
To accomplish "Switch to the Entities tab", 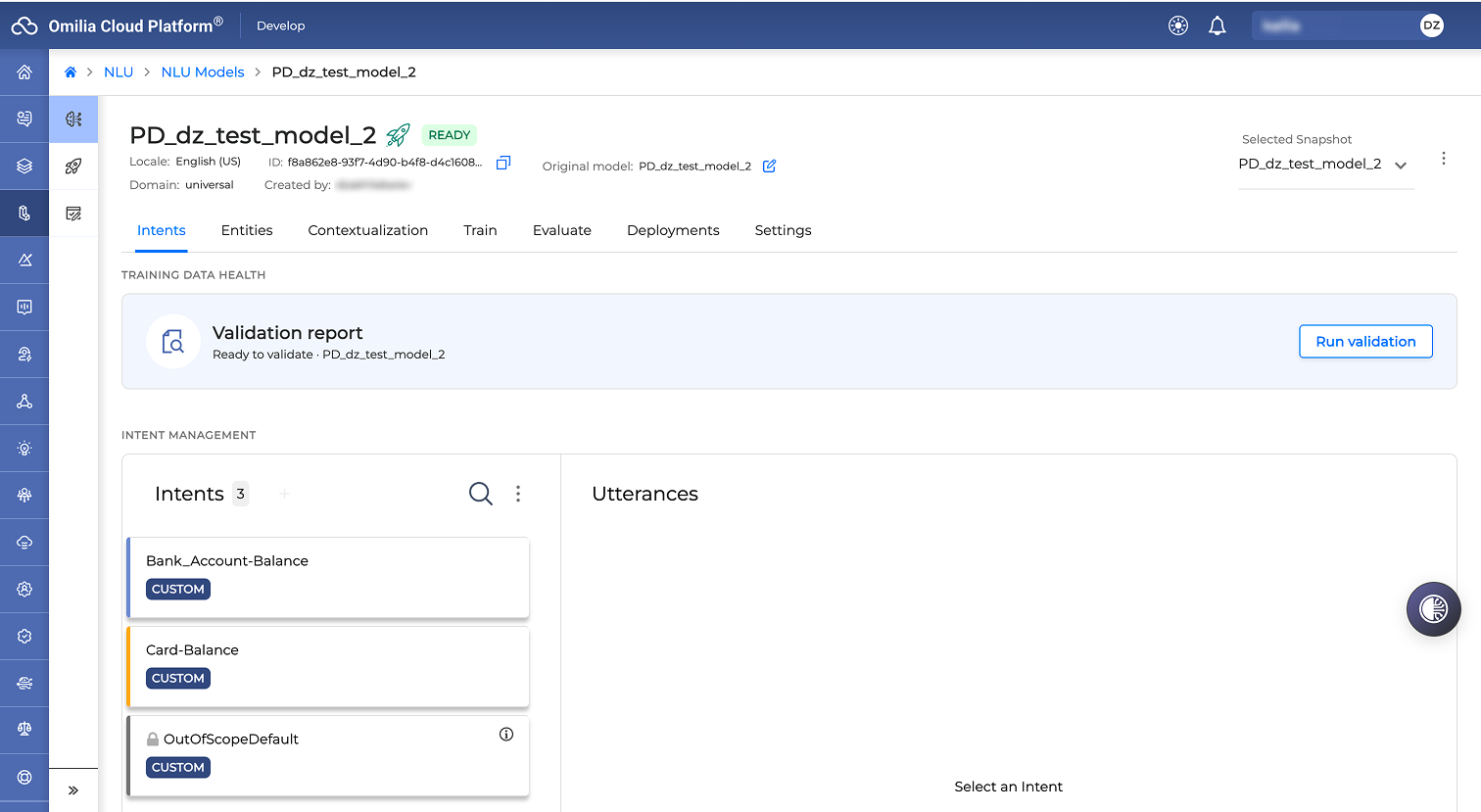I will pyautogui.click(x=247, y=230).
